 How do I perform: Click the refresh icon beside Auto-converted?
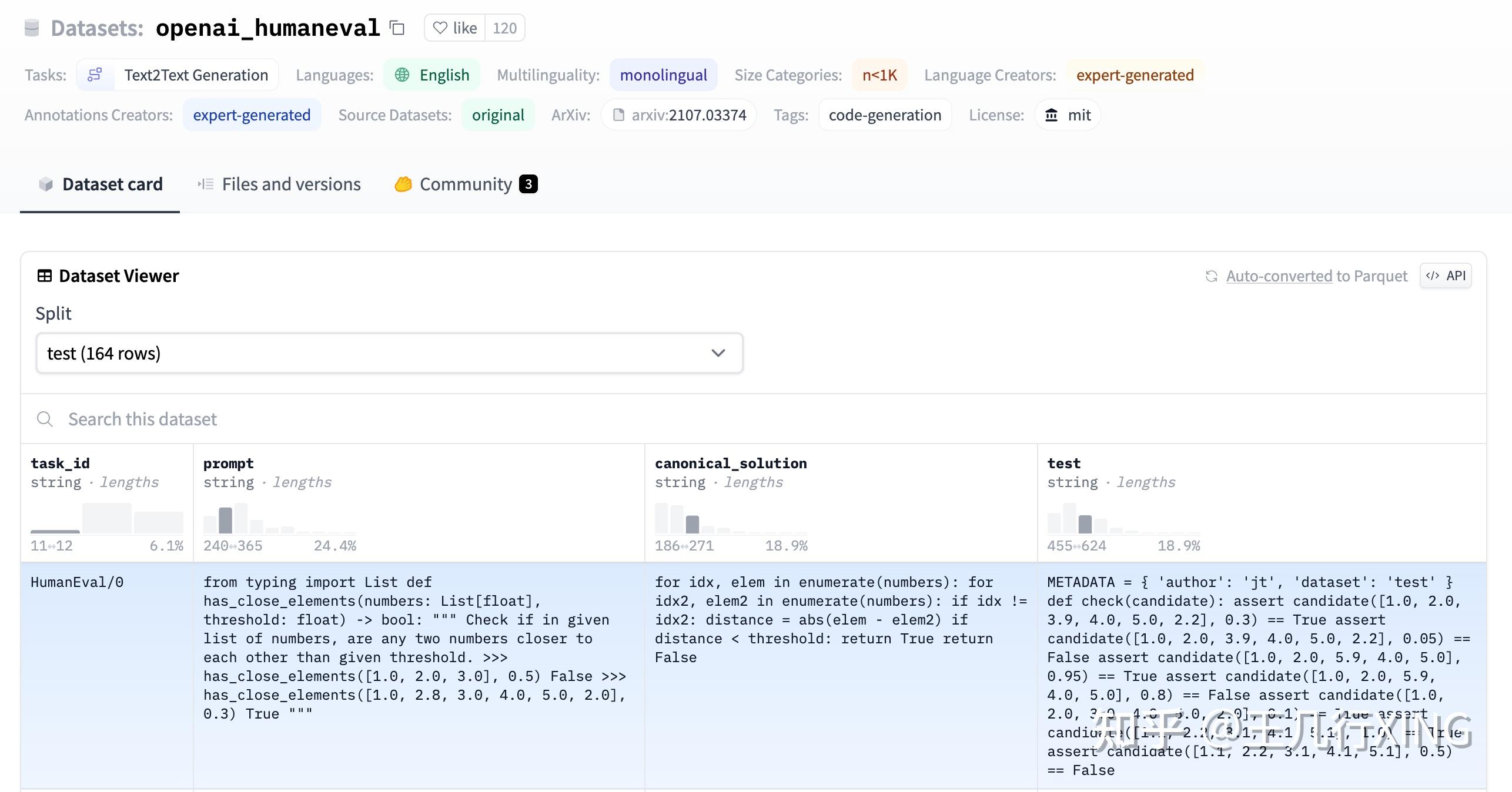[x=1211, y=276]
